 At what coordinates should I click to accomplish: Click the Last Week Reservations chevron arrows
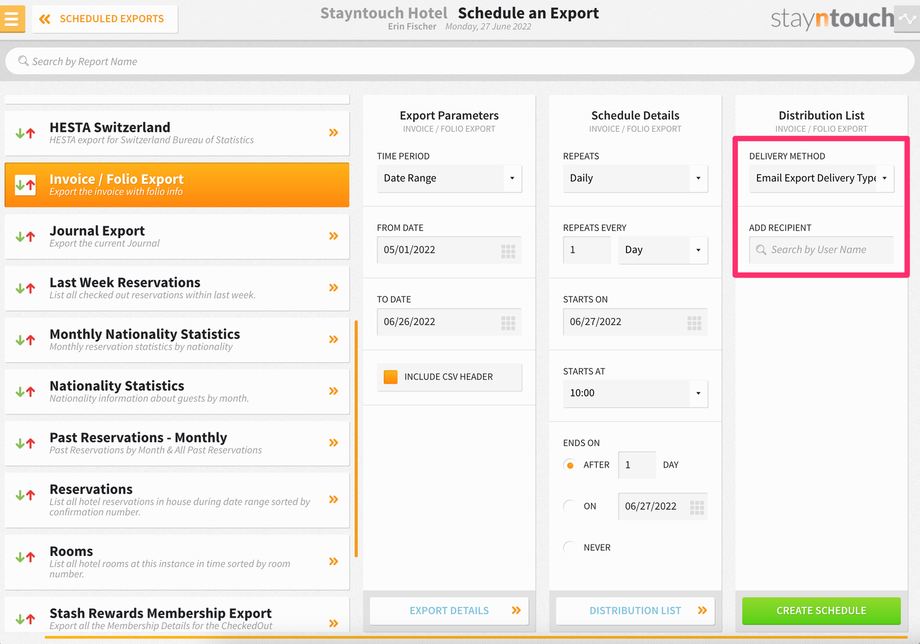point(333,287)
